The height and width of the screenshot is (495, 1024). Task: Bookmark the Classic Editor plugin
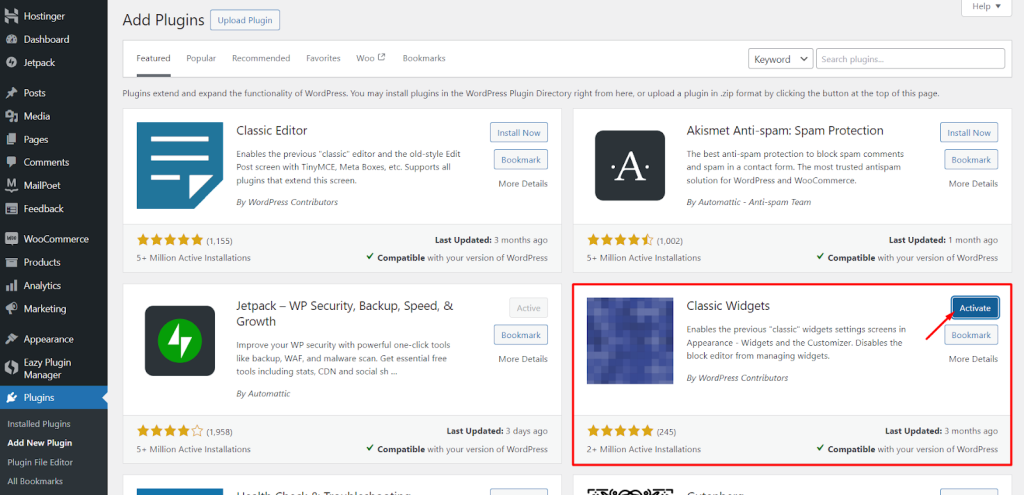tap(521, 159)
